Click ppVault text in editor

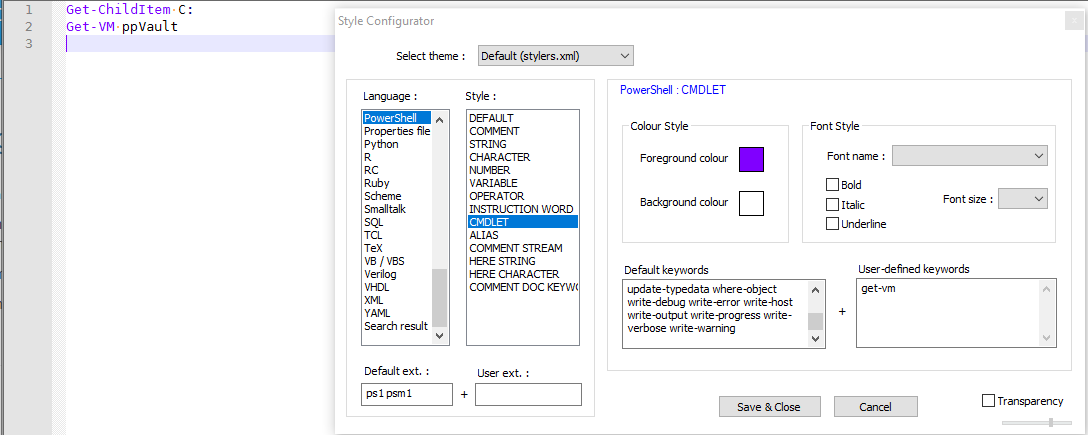point(151,27)
